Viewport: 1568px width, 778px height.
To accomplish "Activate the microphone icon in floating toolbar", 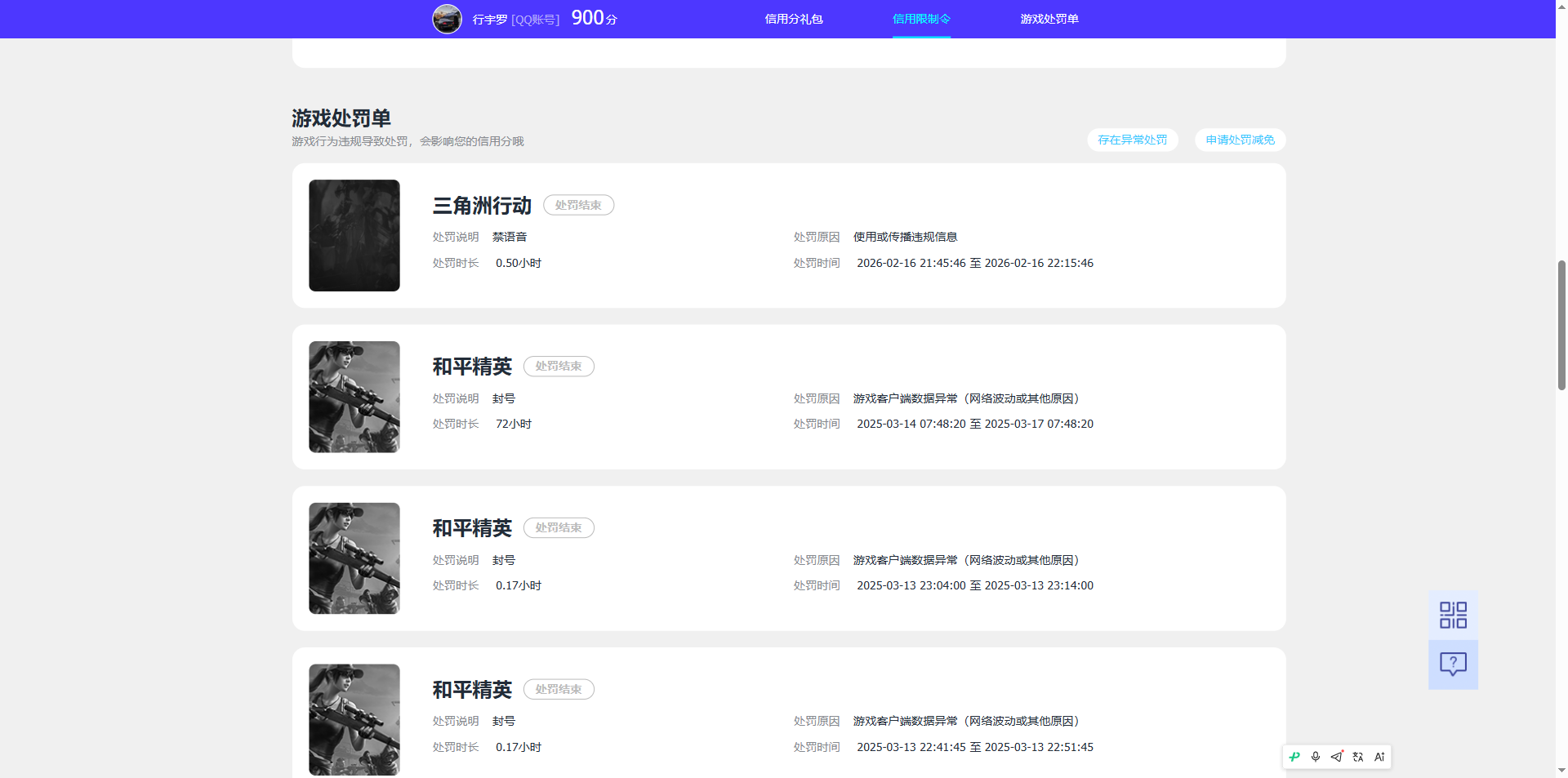I will pos(1316,757).
